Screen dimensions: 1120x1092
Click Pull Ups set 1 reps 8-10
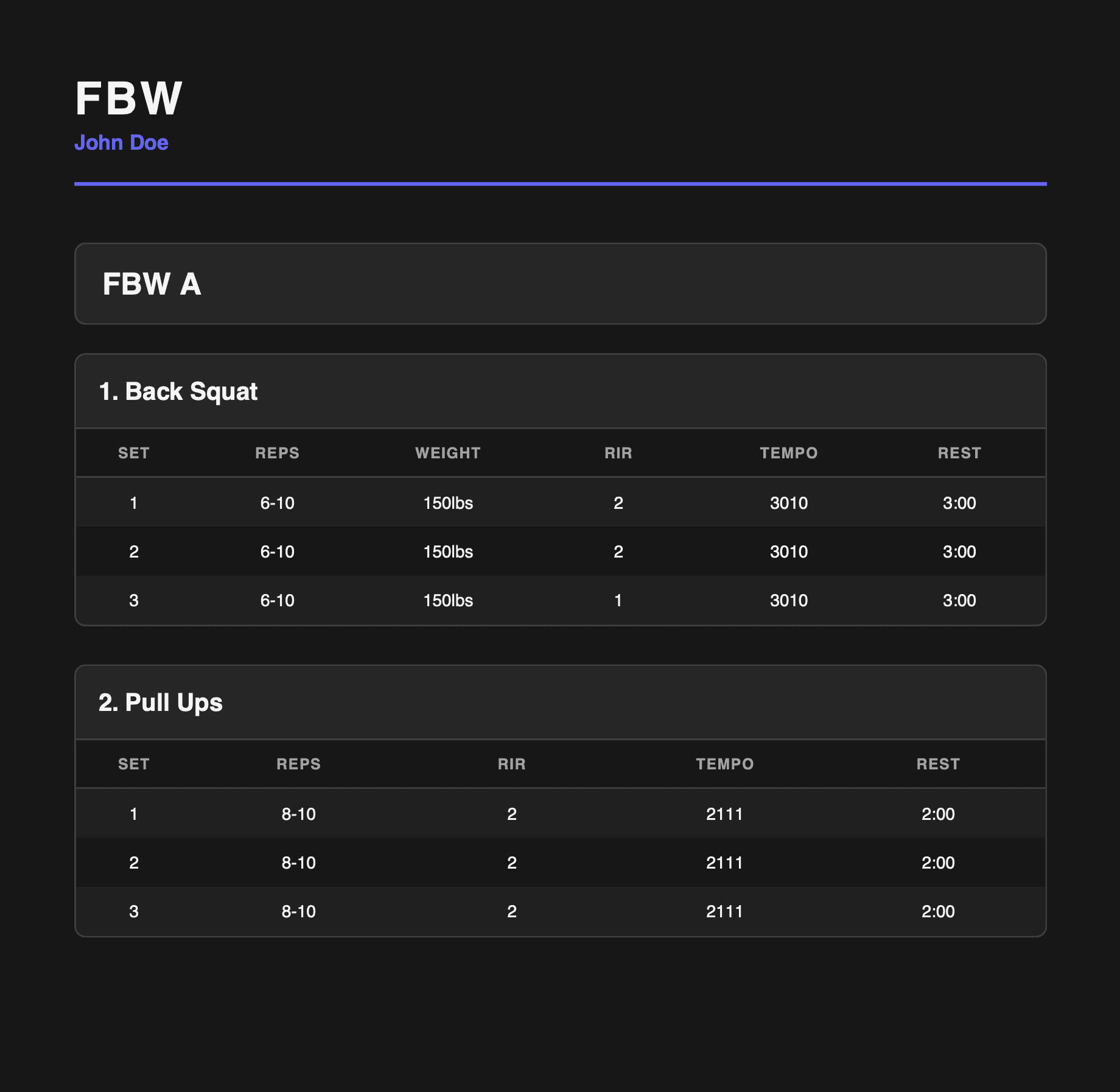pos(298,814)
